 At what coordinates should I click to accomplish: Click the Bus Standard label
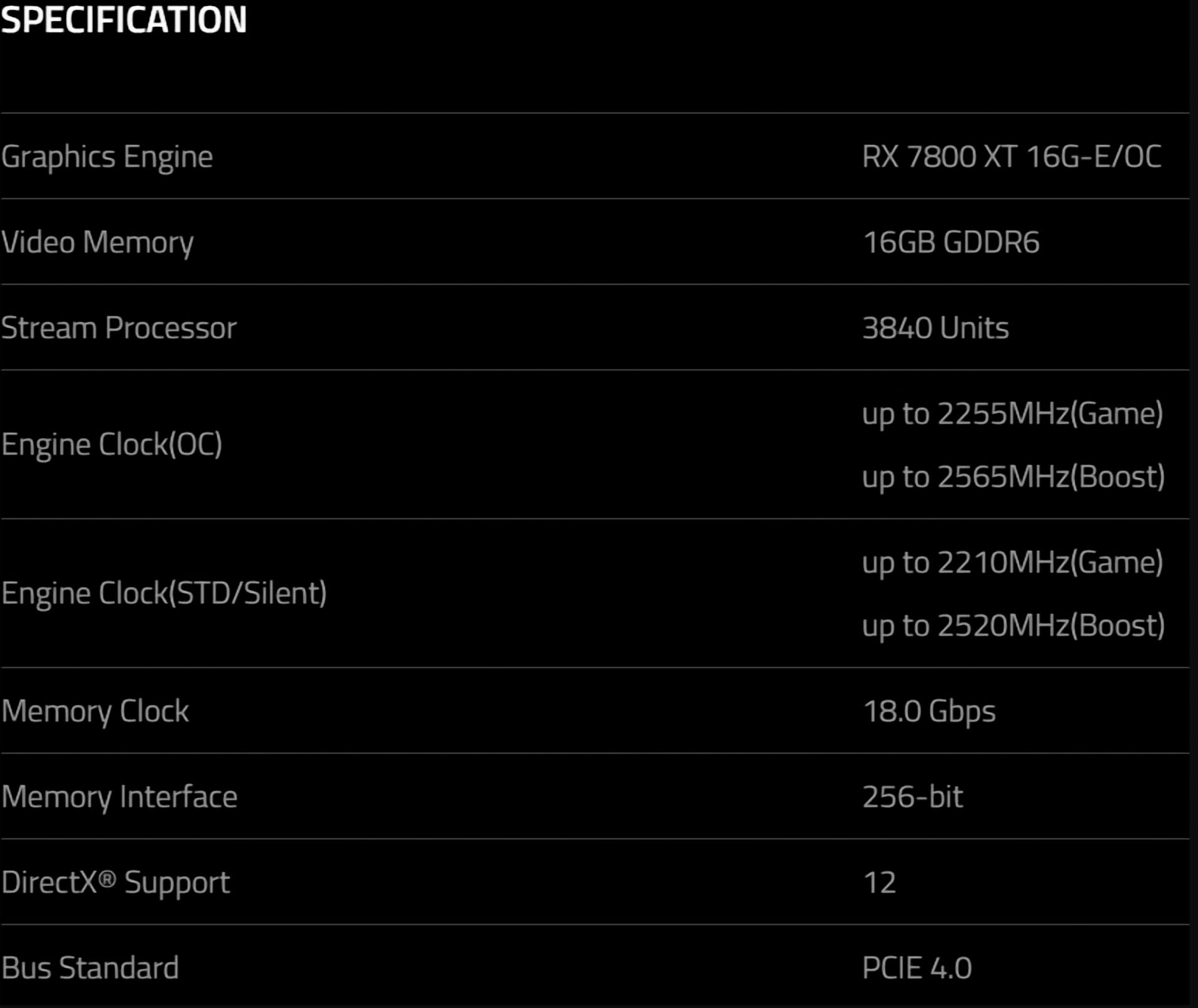(x=90, y=968)
